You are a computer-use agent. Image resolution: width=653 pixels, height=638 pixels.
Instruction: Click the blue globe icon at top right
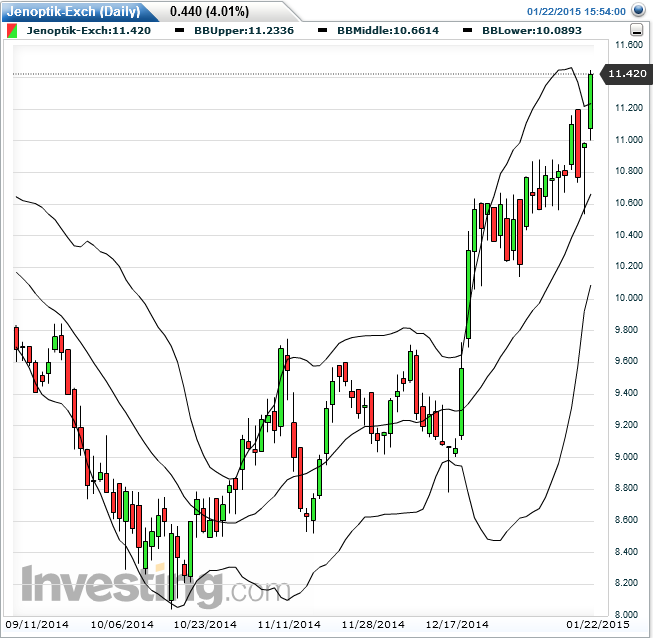(638, 10)
